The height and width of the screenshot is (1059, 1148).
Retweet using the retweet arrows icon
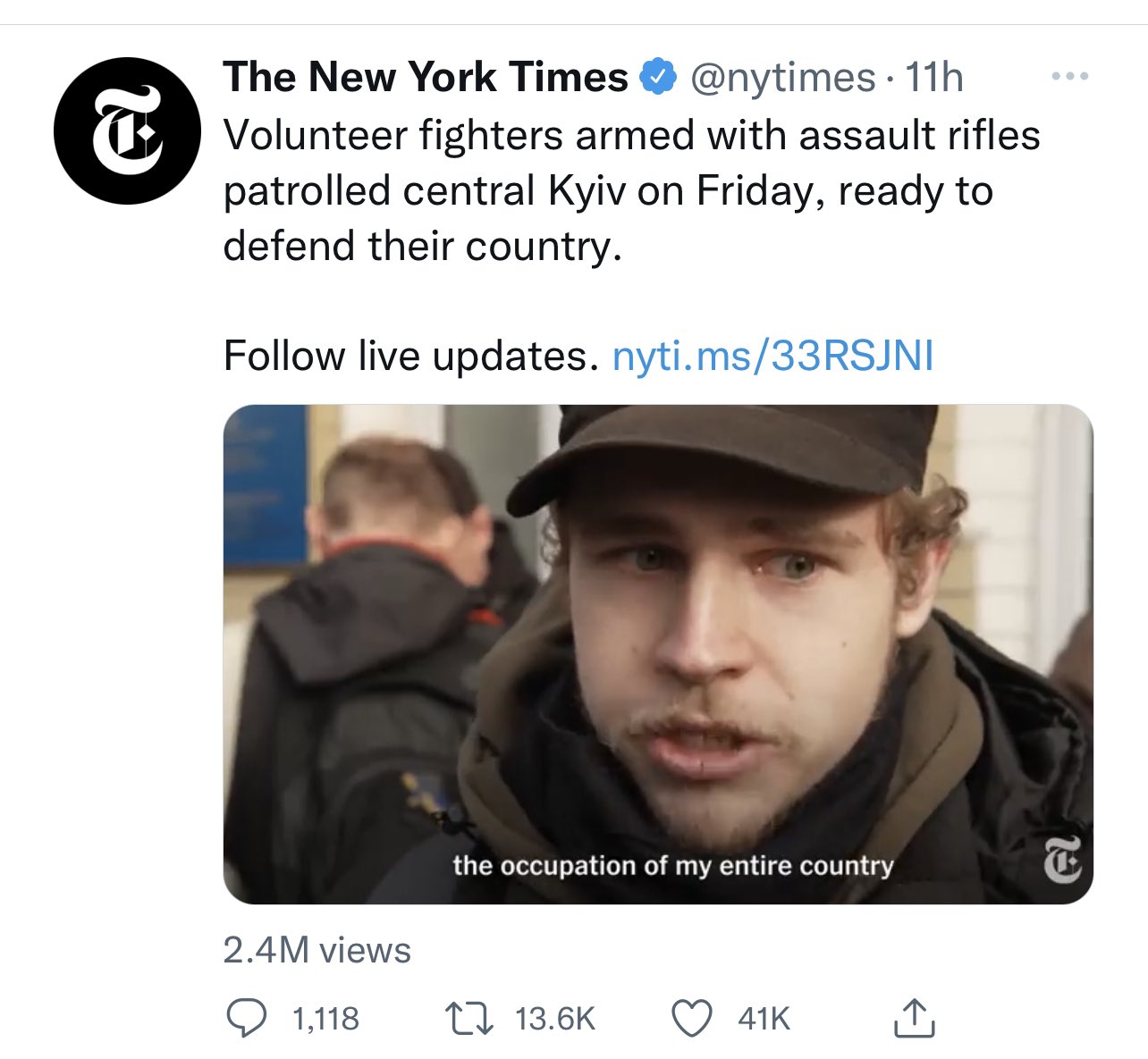[x=469, y=1019]
